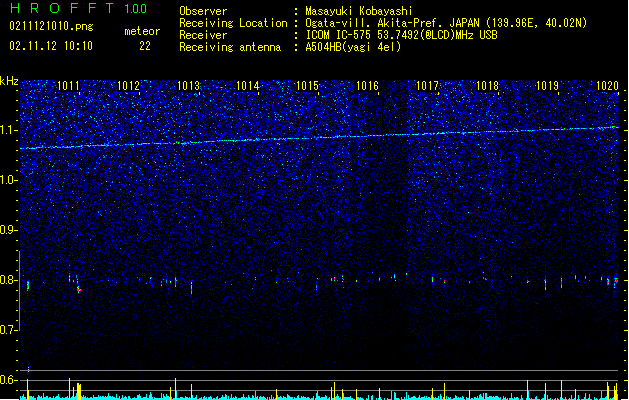Click the Receiving antenna label
Image resolution: width=629 pixels, height=400 pixels.
(230, 47)
